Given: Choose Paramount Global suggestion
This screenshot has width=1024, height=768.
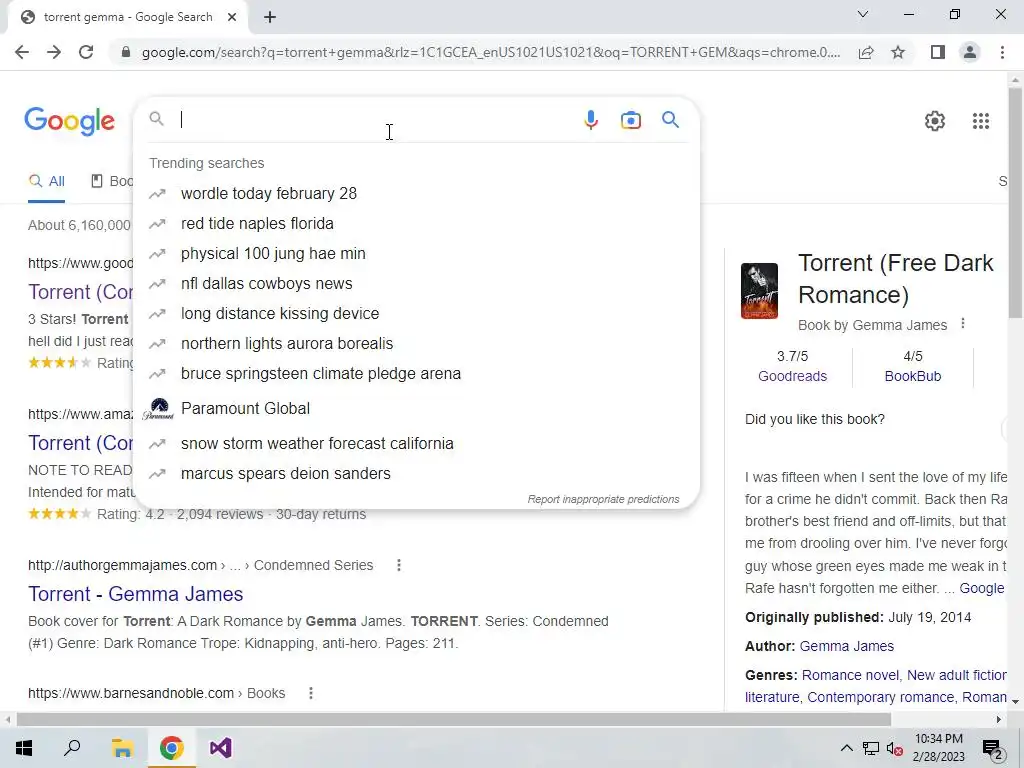Looking at the screenshot, I should point(416,408).
